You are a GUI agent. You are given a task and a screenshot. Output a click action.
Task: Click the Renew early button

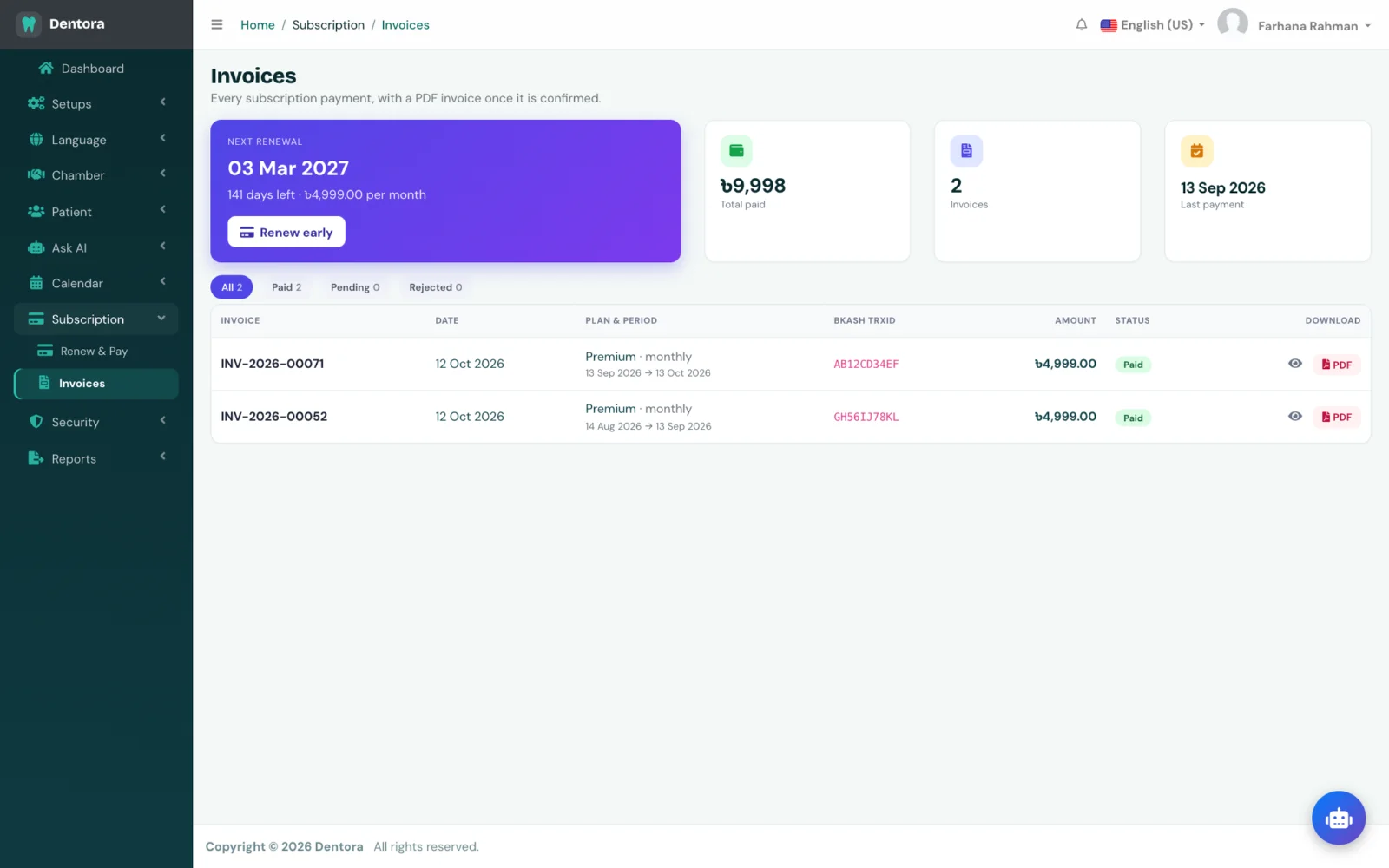(286, 232)
